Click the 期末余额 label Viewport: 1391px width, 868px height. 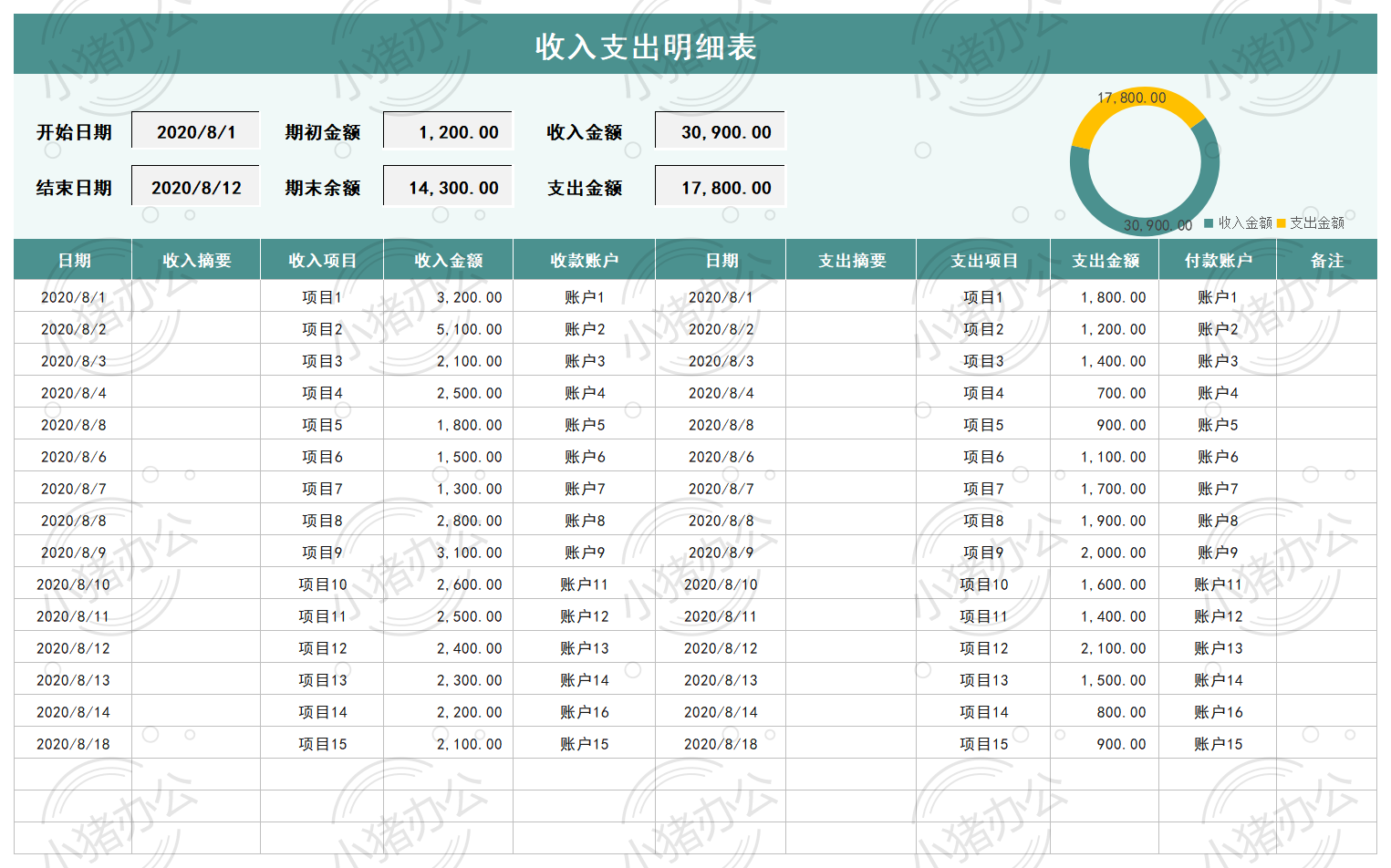pyautogui.click(x=322, y=188)
